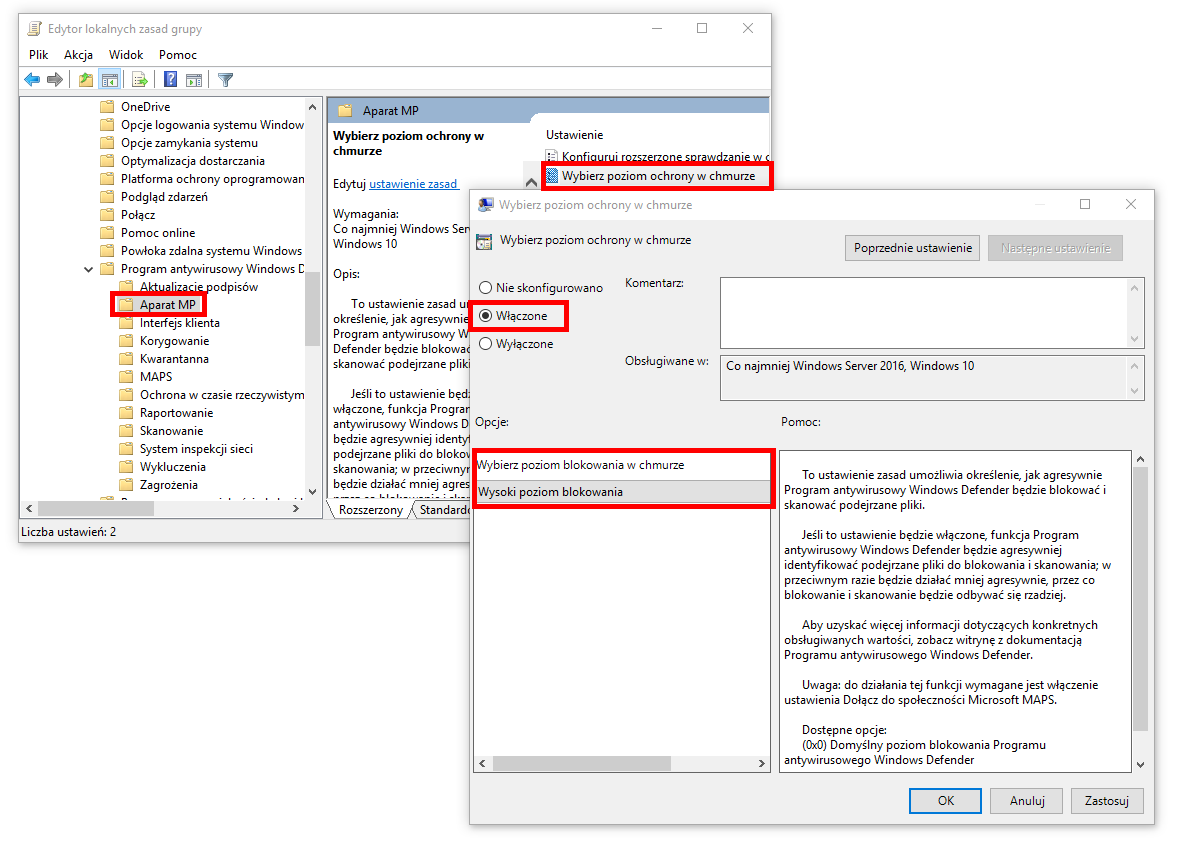Viewport: 1184px width, 848px height.
Task: Open the Akcja menu
Action: pyautogui.click(x=79, y=54)
